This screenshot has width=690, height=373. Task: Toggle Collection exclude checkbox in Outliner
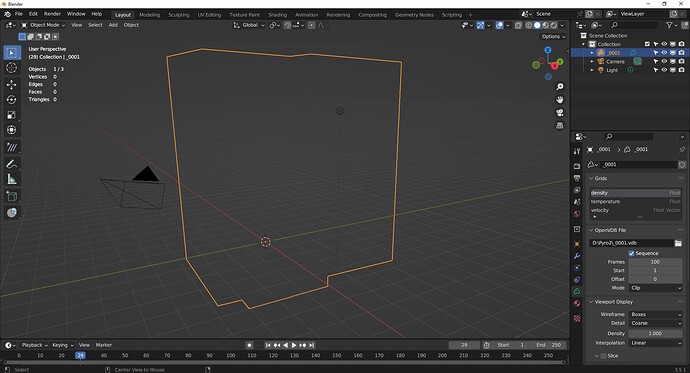647,44
